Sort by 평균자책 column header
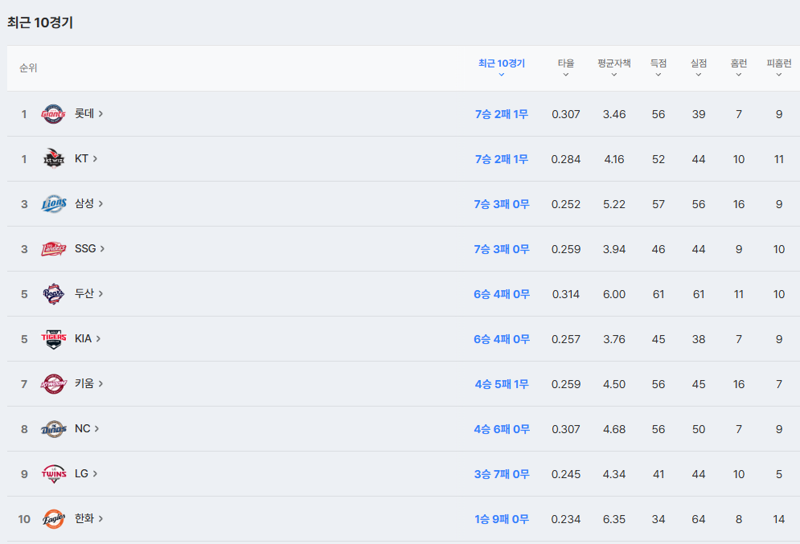800x544 pixels. coord(614,68)
